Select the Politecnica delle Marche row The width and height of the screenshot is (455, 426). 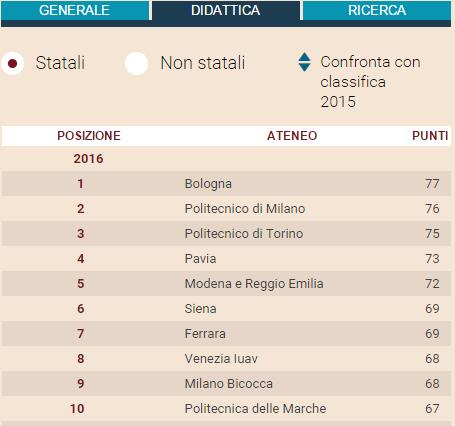pos(226,409)
